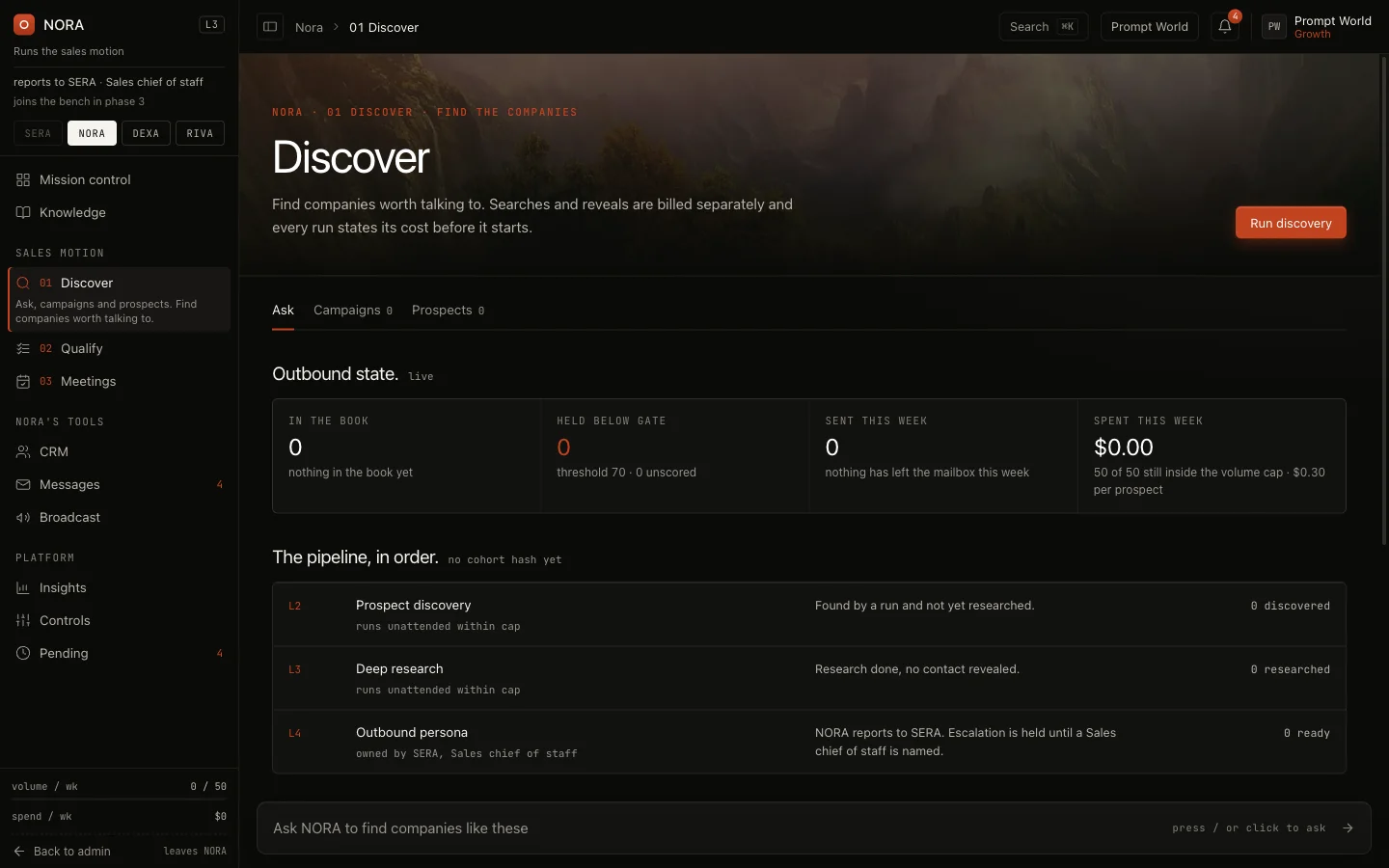Toggle the sidebar panel icon

click(270, 27)
